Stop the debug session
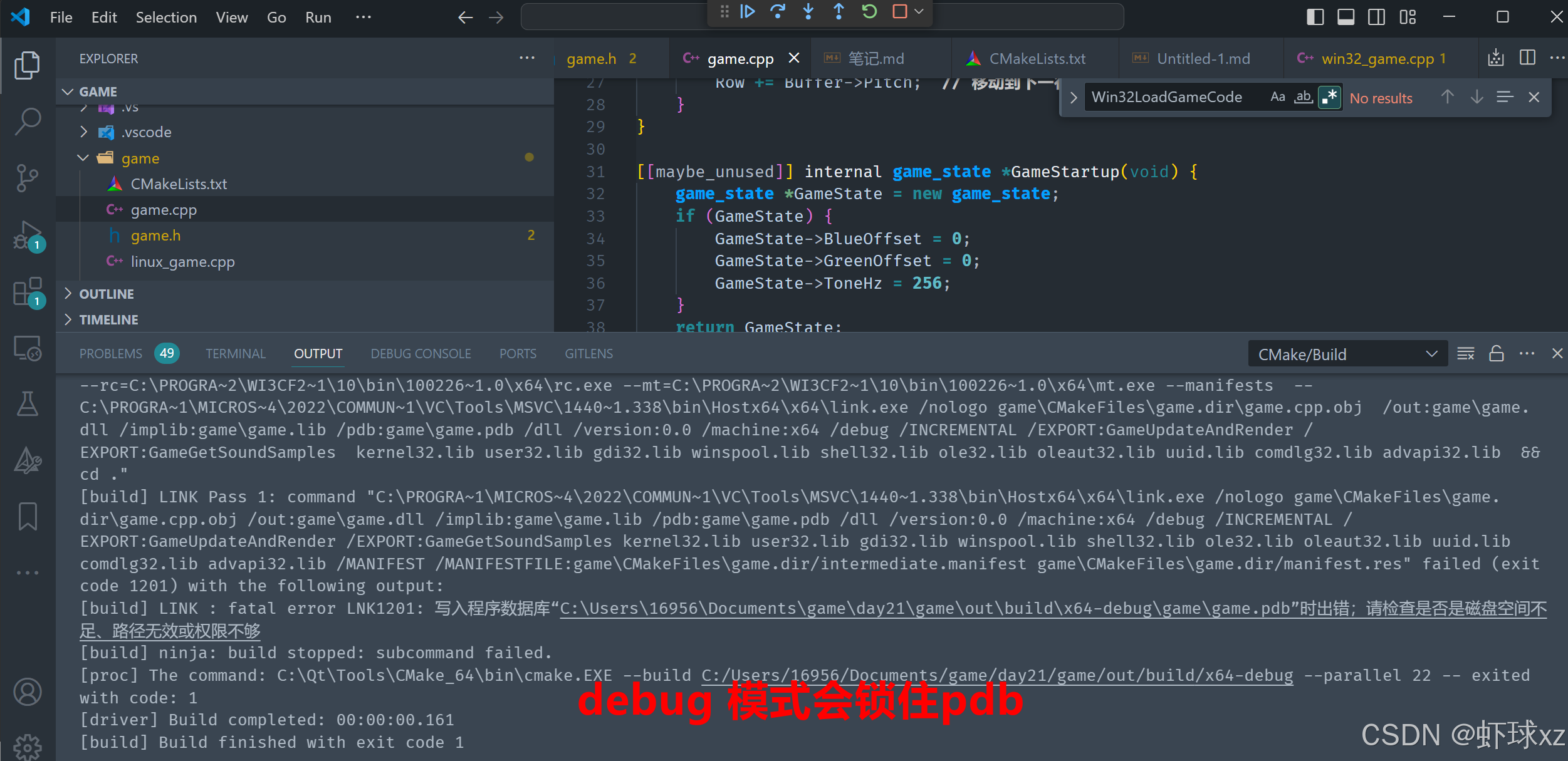The width and height of the screenshot is (1568, 761). pos(900,11)
